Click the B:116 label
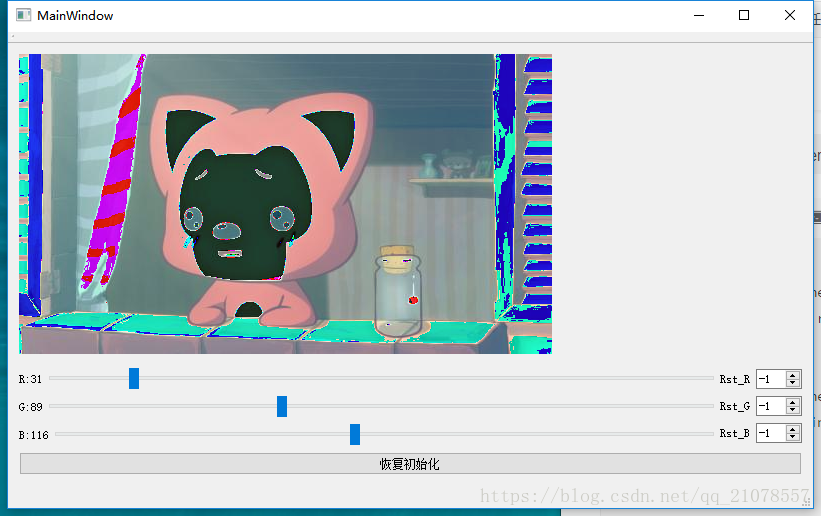This screenshot has height=516, width=821. pos(34,435)
